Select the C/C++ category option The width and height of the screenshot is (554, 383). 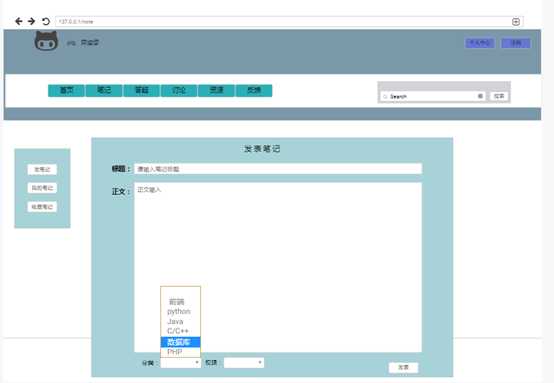click(x=180, y=331)
